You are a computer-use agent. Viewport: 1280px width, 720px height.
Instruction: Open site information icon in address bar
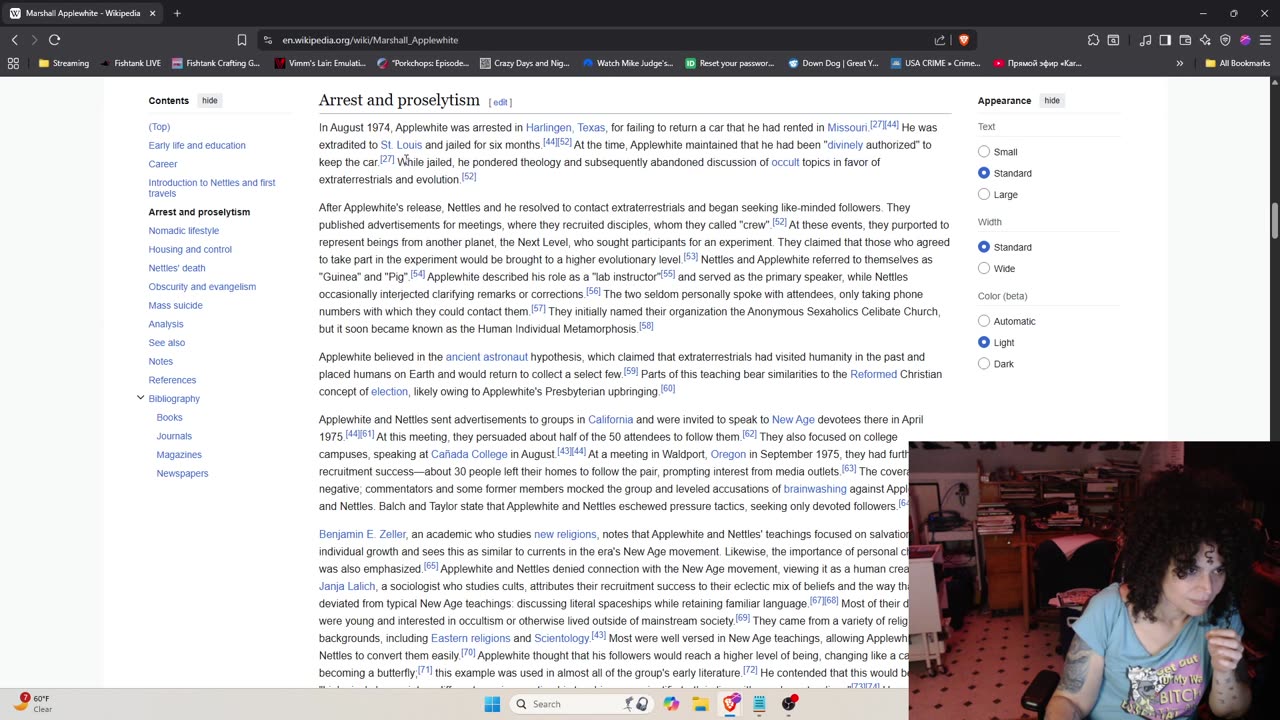[267, 40]
